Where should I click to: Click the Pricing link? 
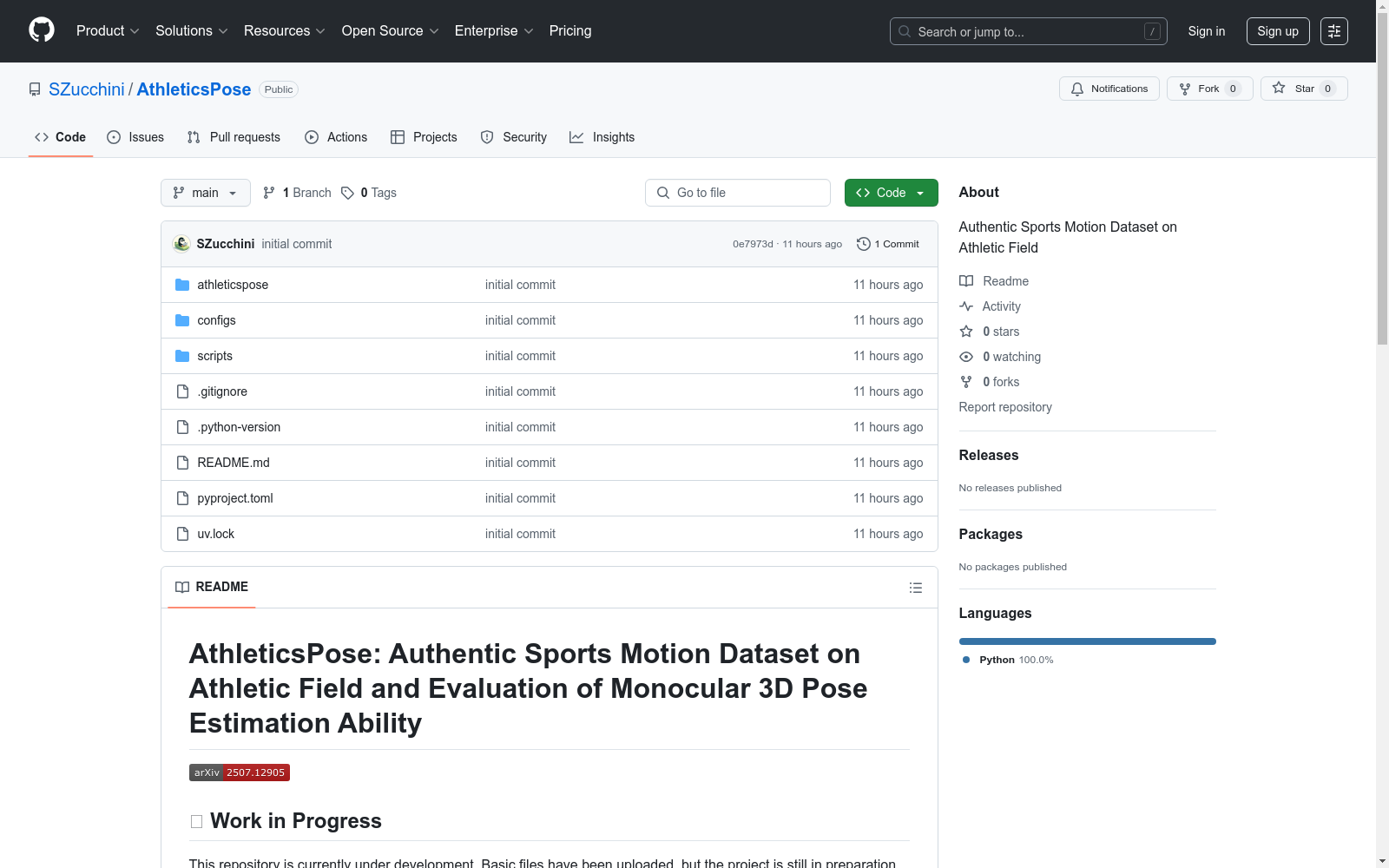click(x=570, y=31)
